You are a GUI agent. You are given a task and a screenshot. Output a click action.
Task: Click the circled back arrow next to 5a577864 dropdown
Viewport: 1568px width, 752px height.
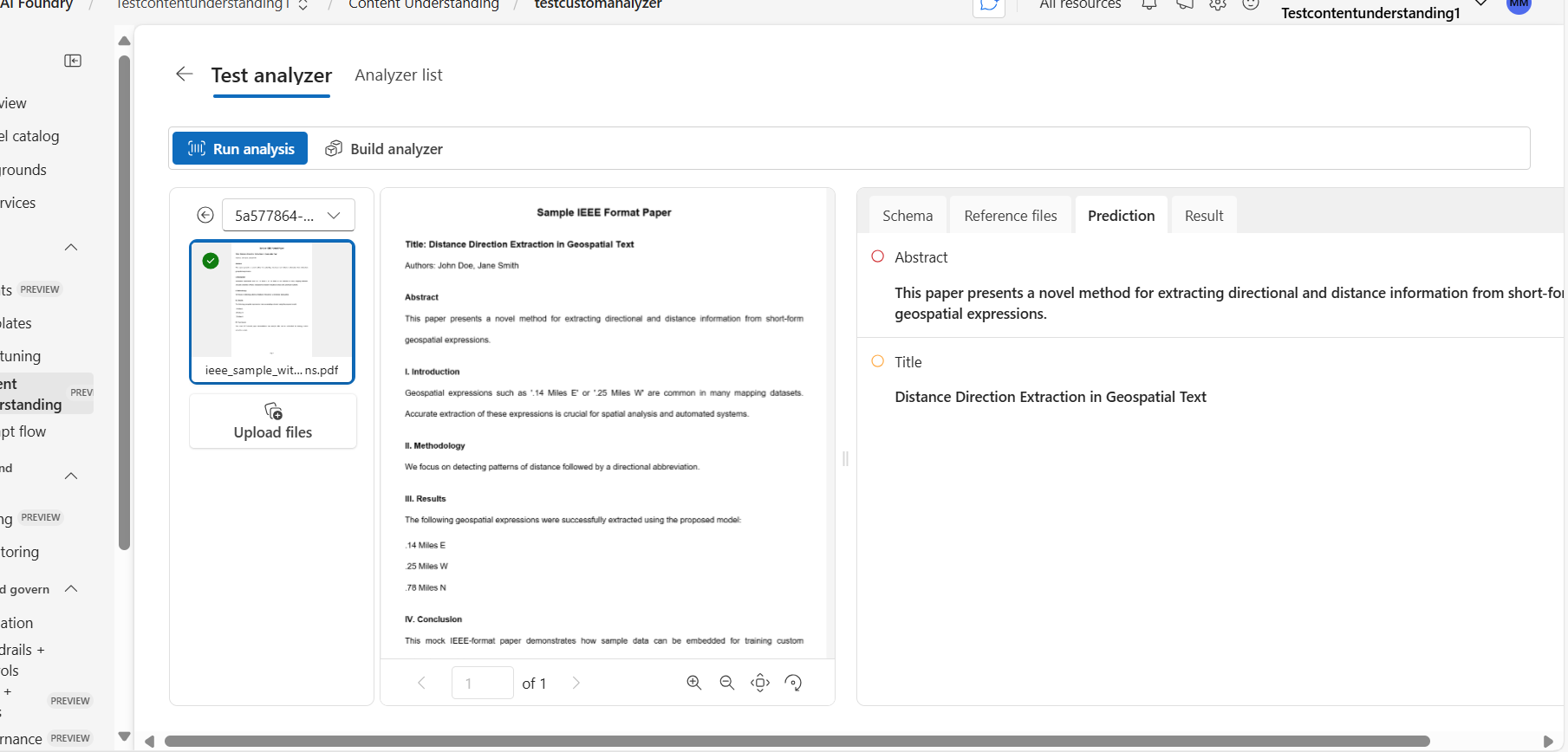(205, 215)
